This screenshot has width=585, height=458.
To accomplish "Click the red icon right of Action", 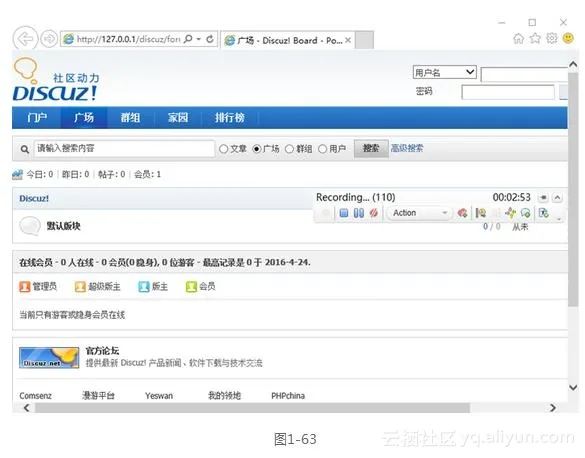I will (x=462, y=213).
